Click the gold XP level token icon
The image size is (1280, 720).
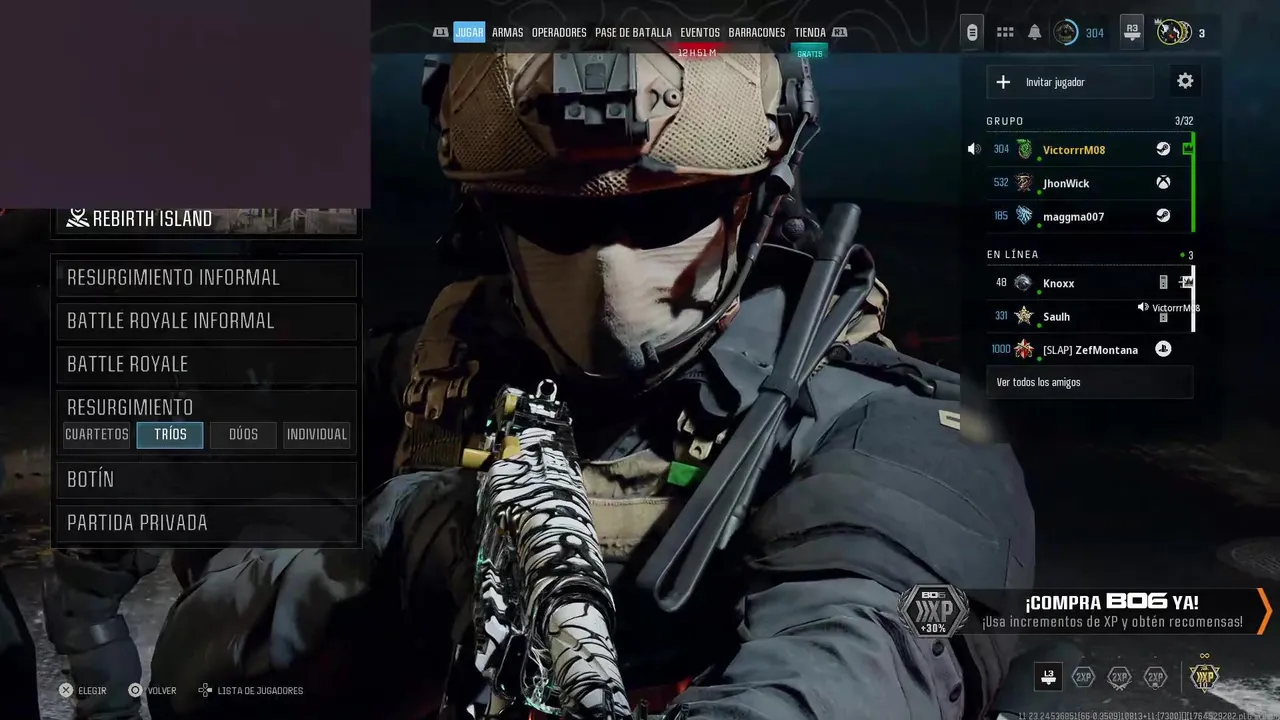point(1205,677)
